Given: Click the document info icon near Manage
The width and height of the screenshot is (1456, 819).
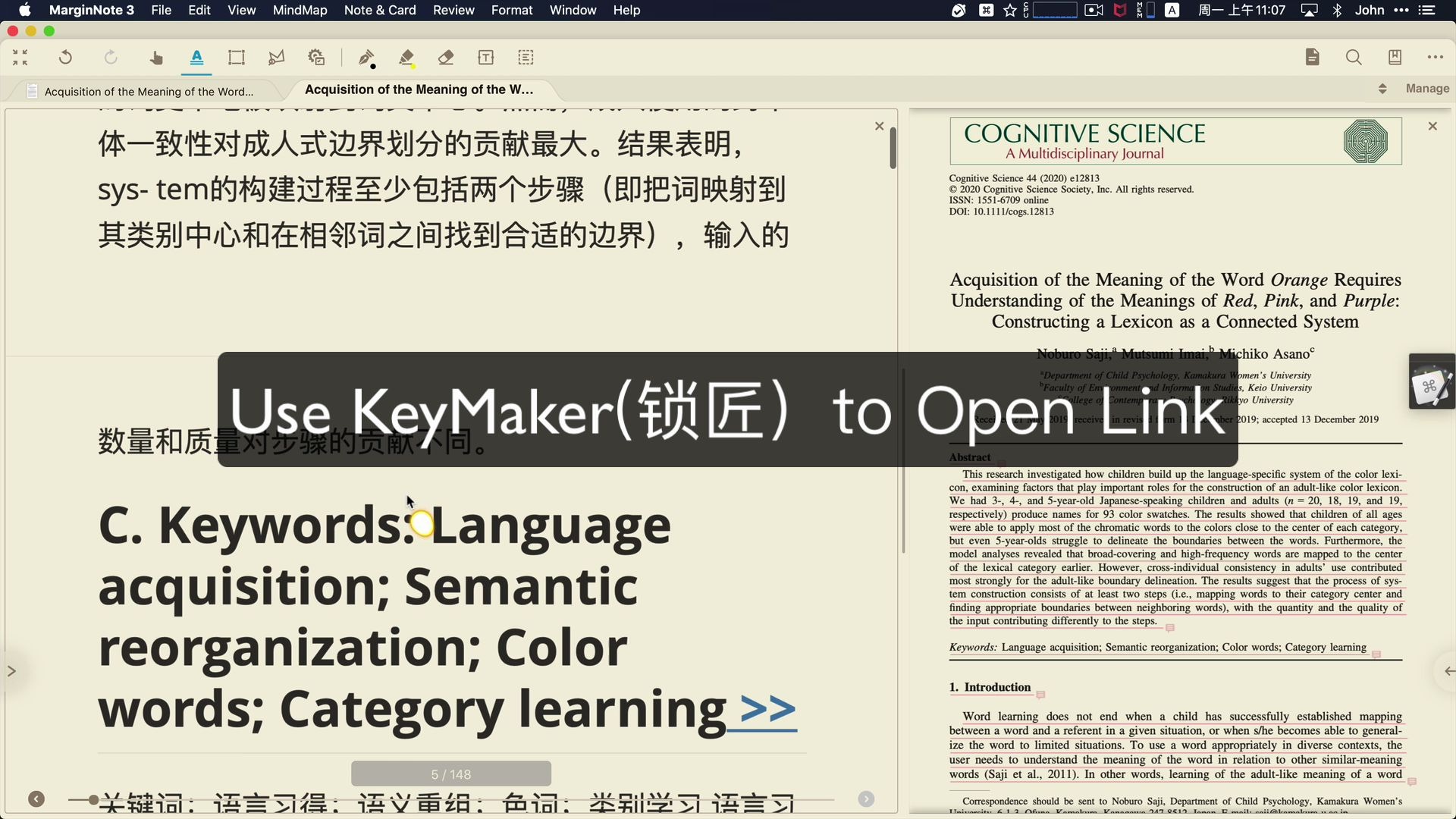Looking at the screenshot, I should [x=1312, y=57].
